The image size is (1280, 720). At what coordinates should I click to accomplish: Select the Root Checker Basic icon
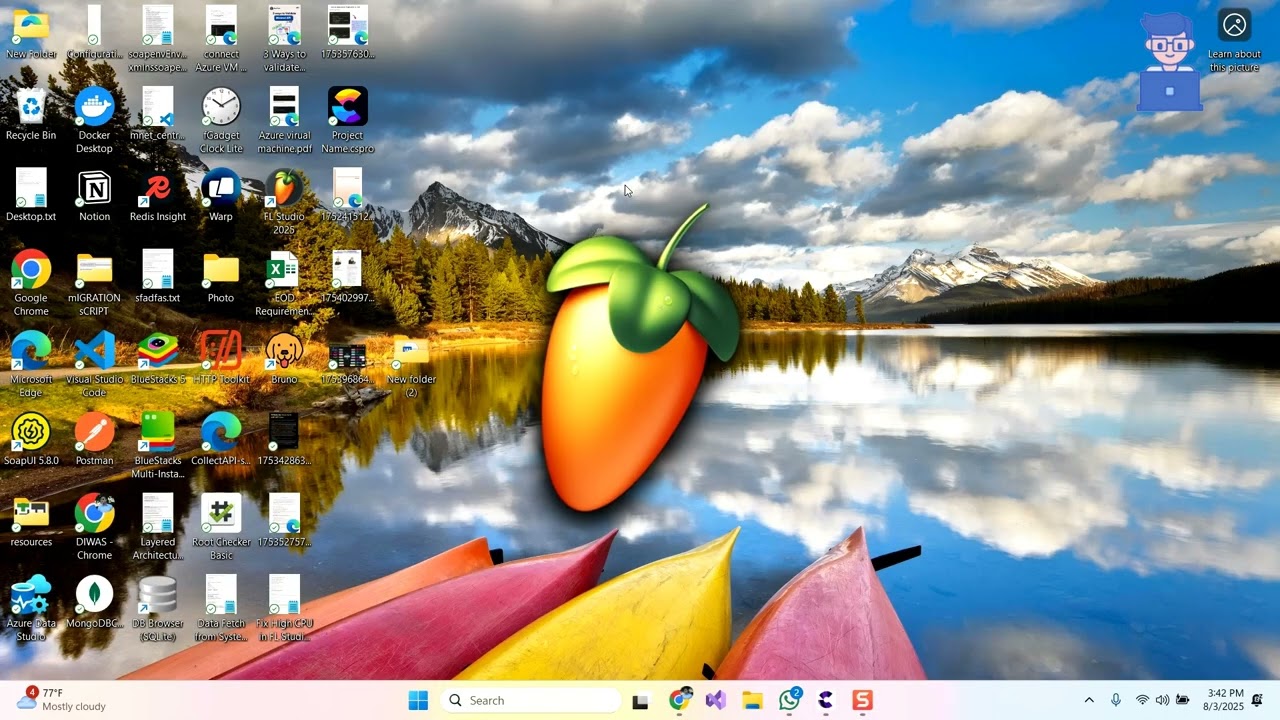coord(221,513)
